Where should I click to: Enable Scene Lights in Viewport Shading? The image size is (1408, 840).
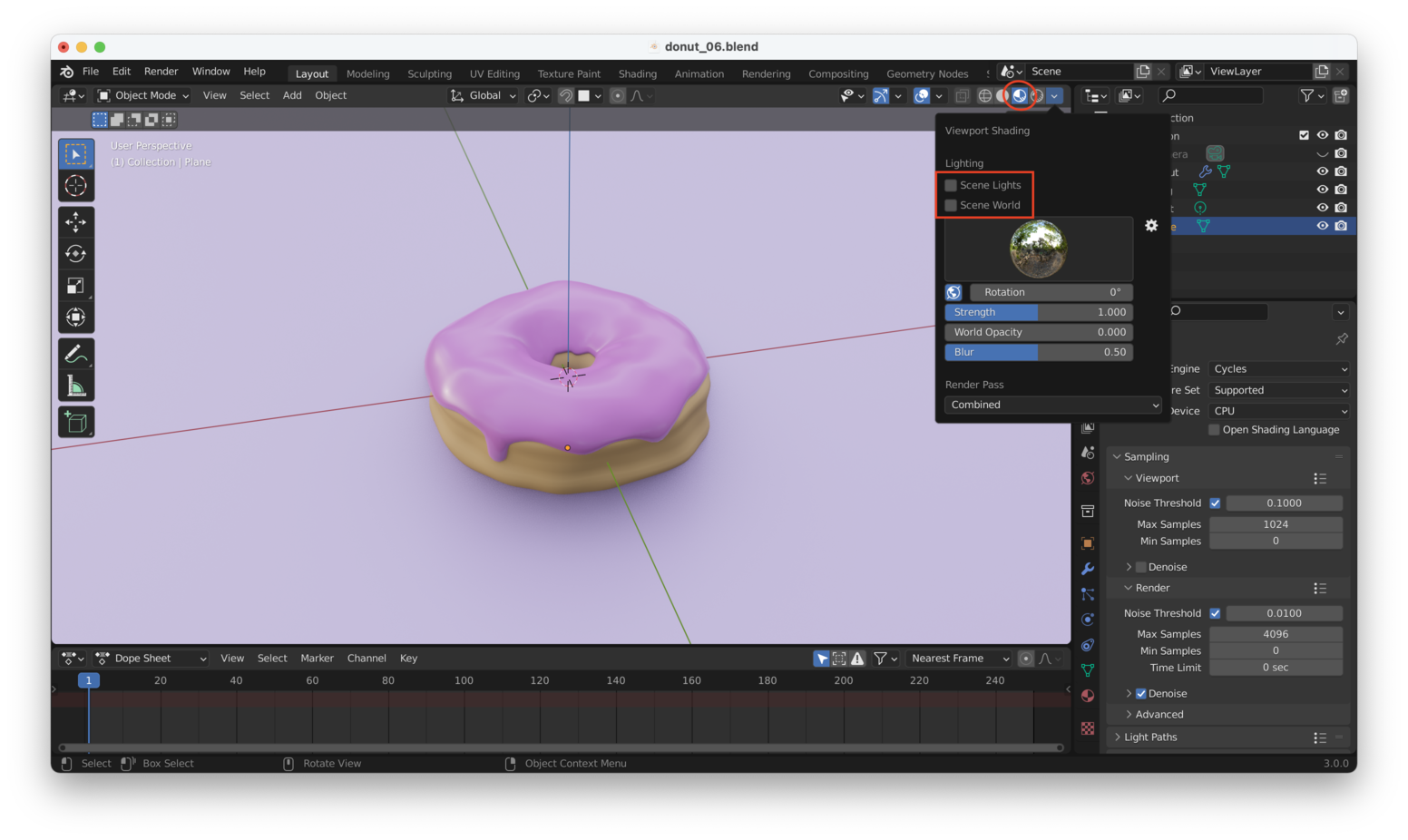click(x=950, y=184)
